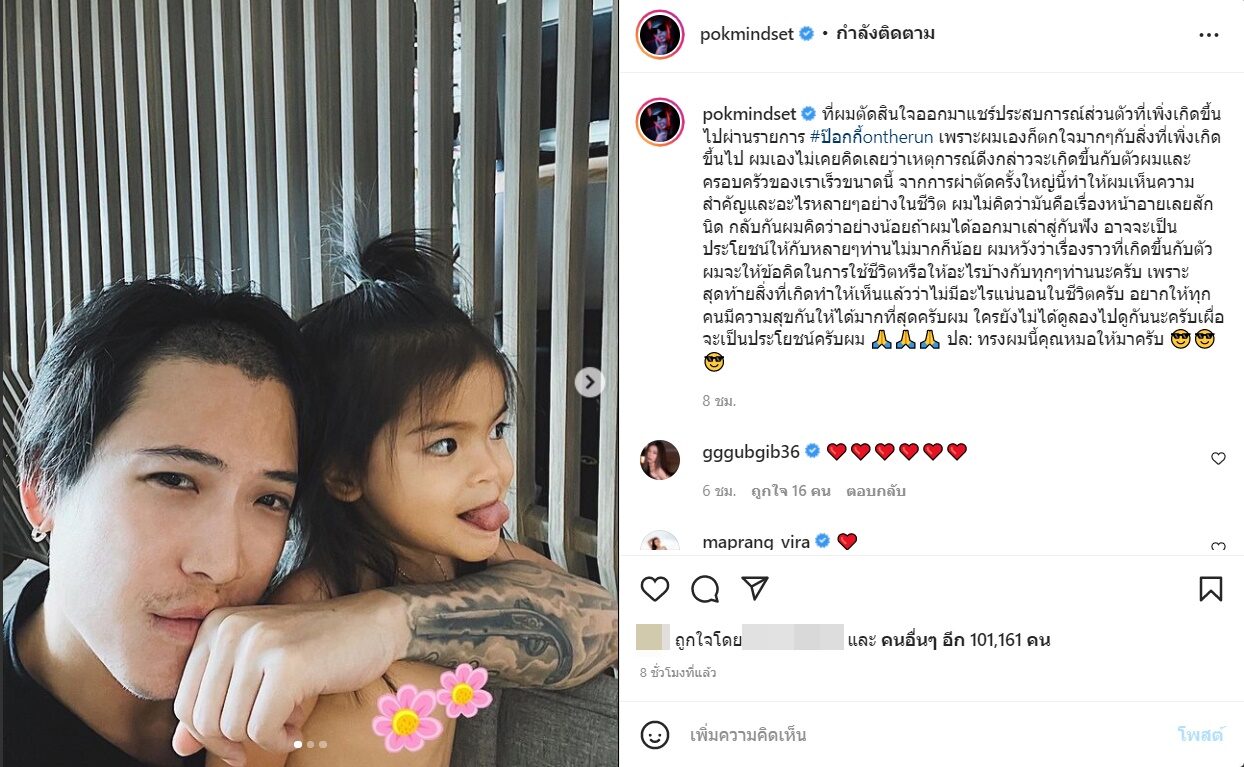The width and height of the screenshot is (1244, 767).
Task: Like maprang_vira's comment
Action: [x=1218, y=547]
